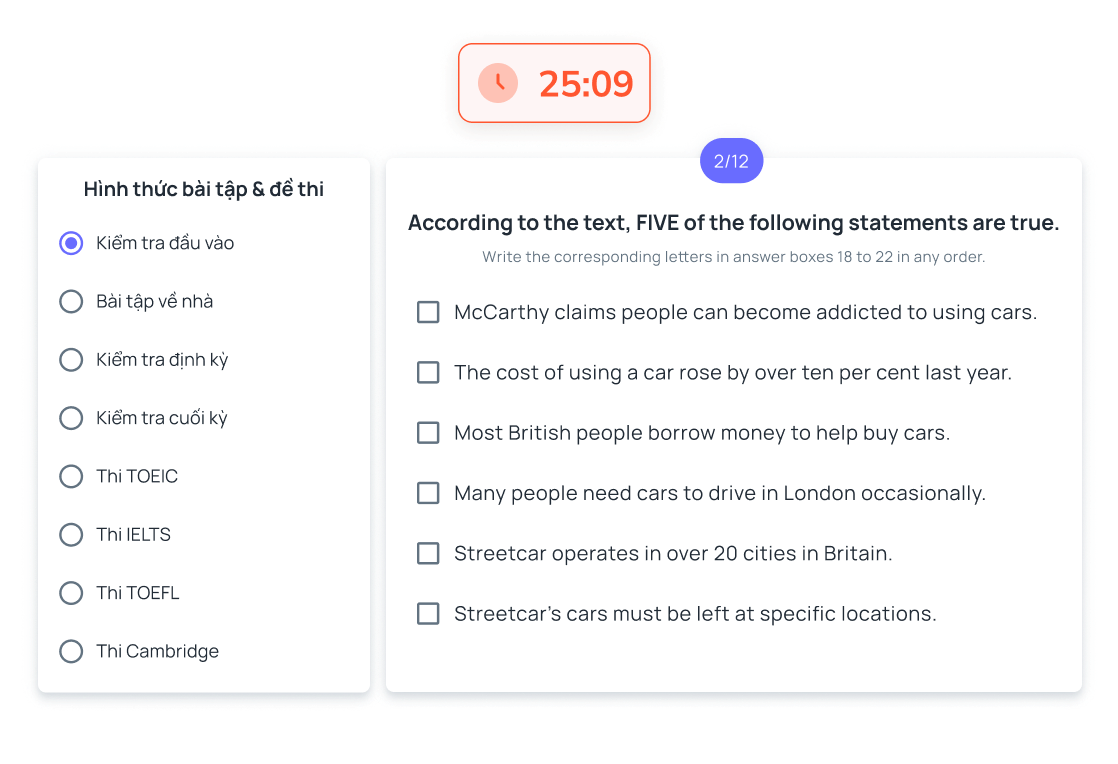This screenshot has width=1118, height=764.
Task: Check the McCarthy addicted to cars statement
Action: tap(428, 312)
